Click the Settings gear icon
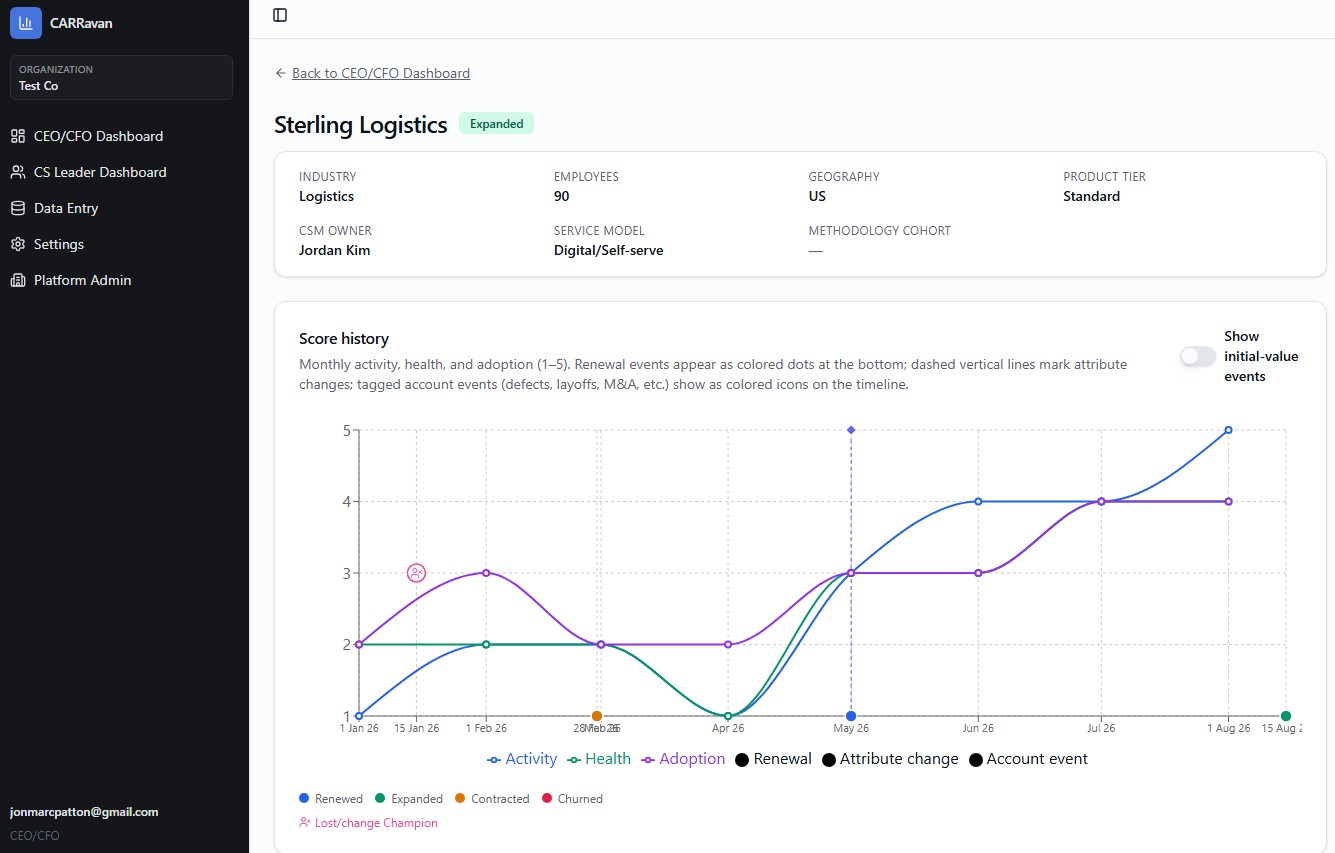 [x=18, y=244]
